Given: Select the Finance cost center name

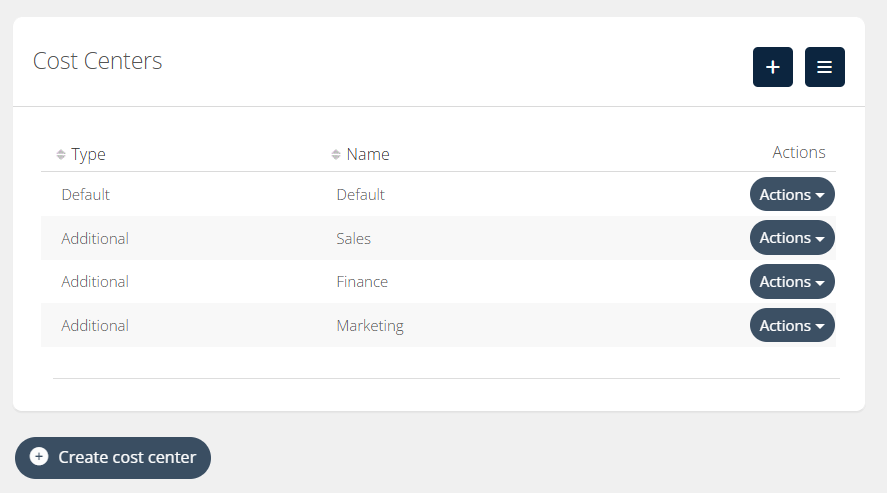Looking at the screenshot, I should pyautogui.click(x=362, y=282).
